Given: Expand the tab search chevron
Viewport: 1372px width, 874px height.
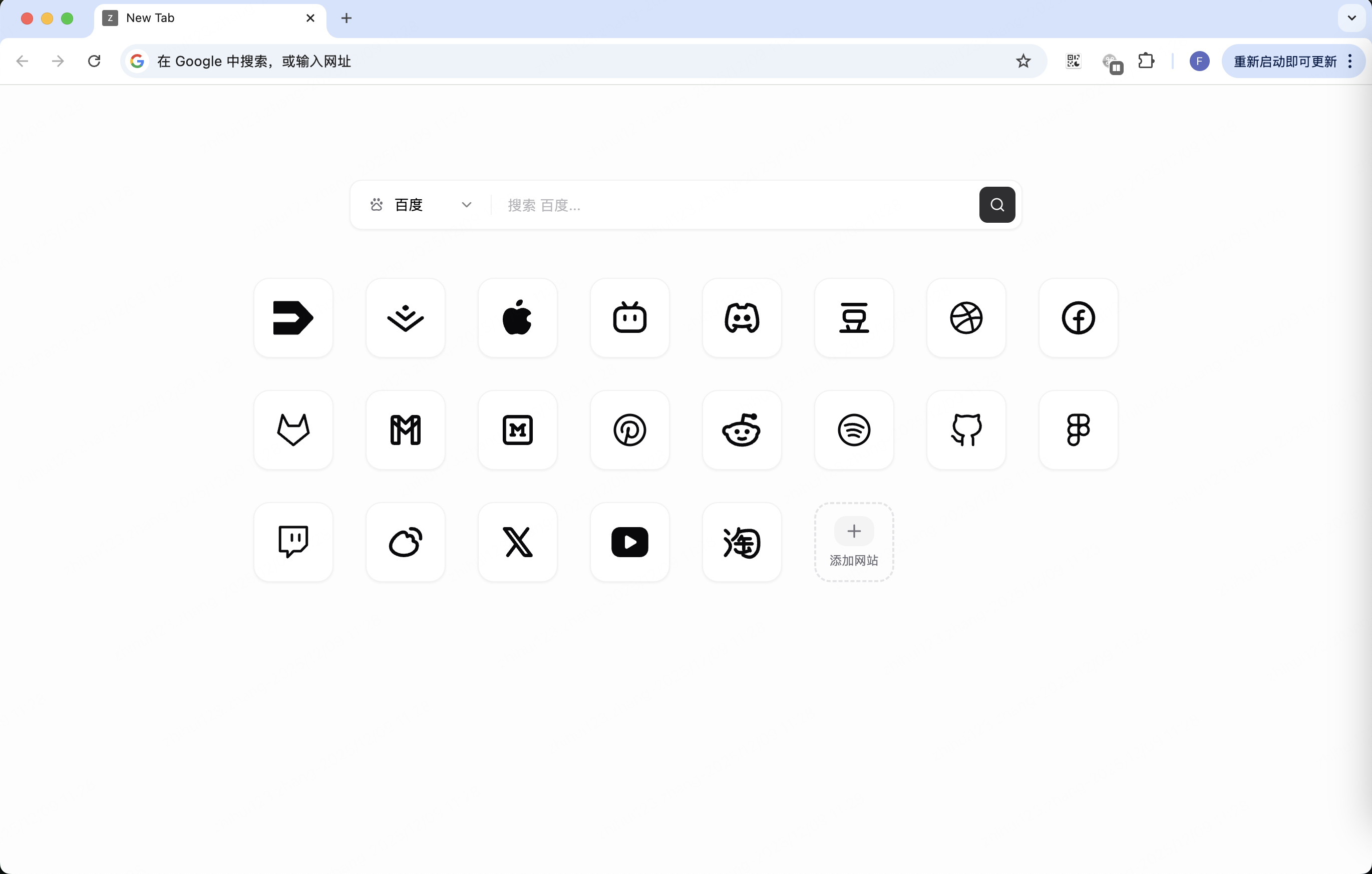Looking at the screenshot, I should pos(1351,18).
